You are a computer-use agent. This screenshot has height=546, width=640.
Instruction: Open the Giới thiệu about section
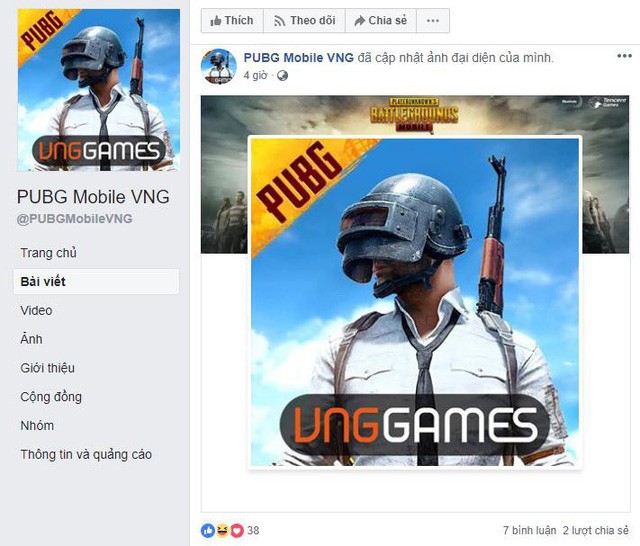[x=47, y=368]
